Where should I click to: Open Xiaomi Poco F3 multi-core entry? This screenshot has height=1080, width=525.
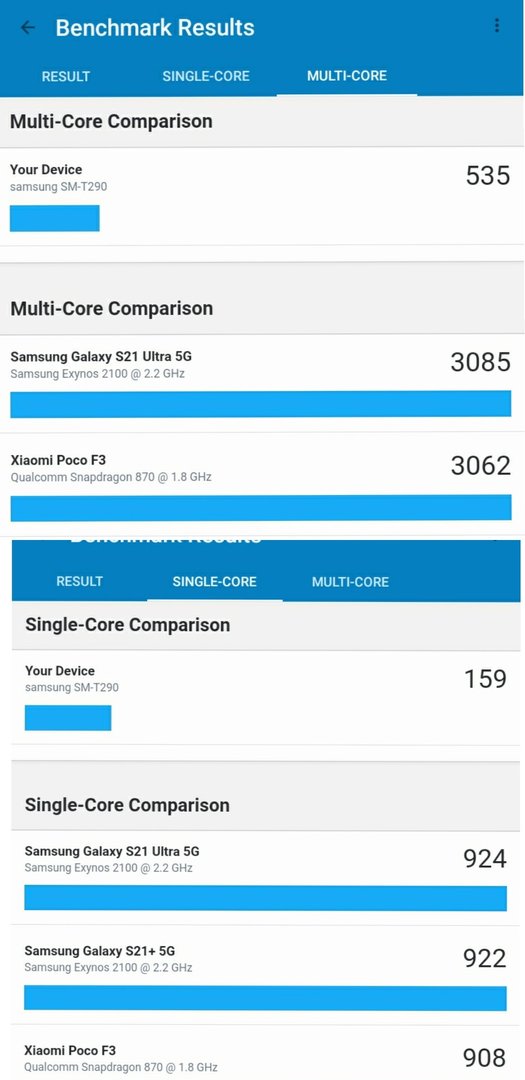[262, 484]
